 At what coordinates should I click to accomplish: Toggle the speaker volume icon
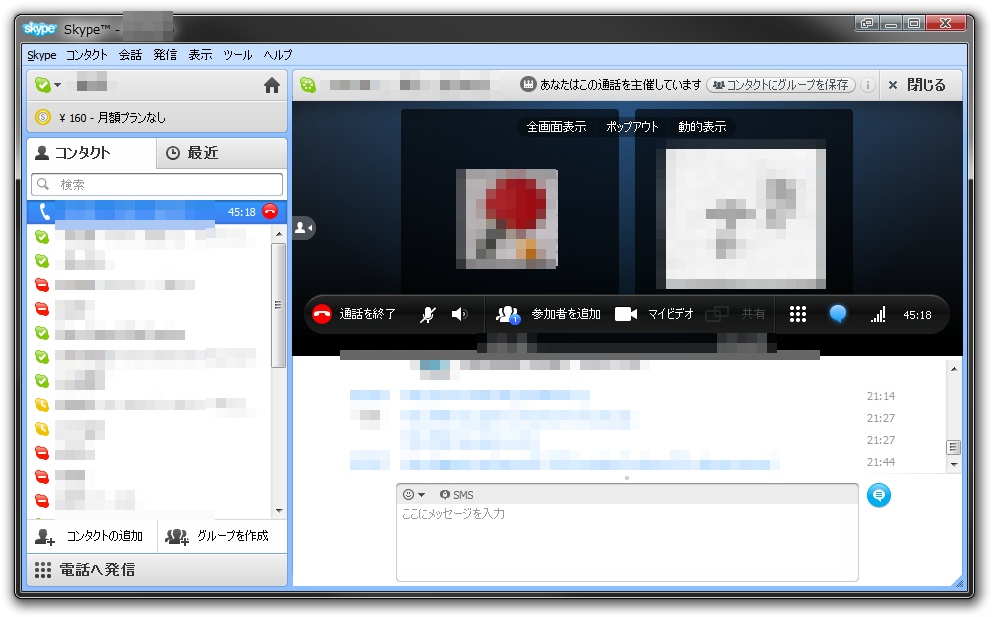pyautogui.click(x=460, y=314)
